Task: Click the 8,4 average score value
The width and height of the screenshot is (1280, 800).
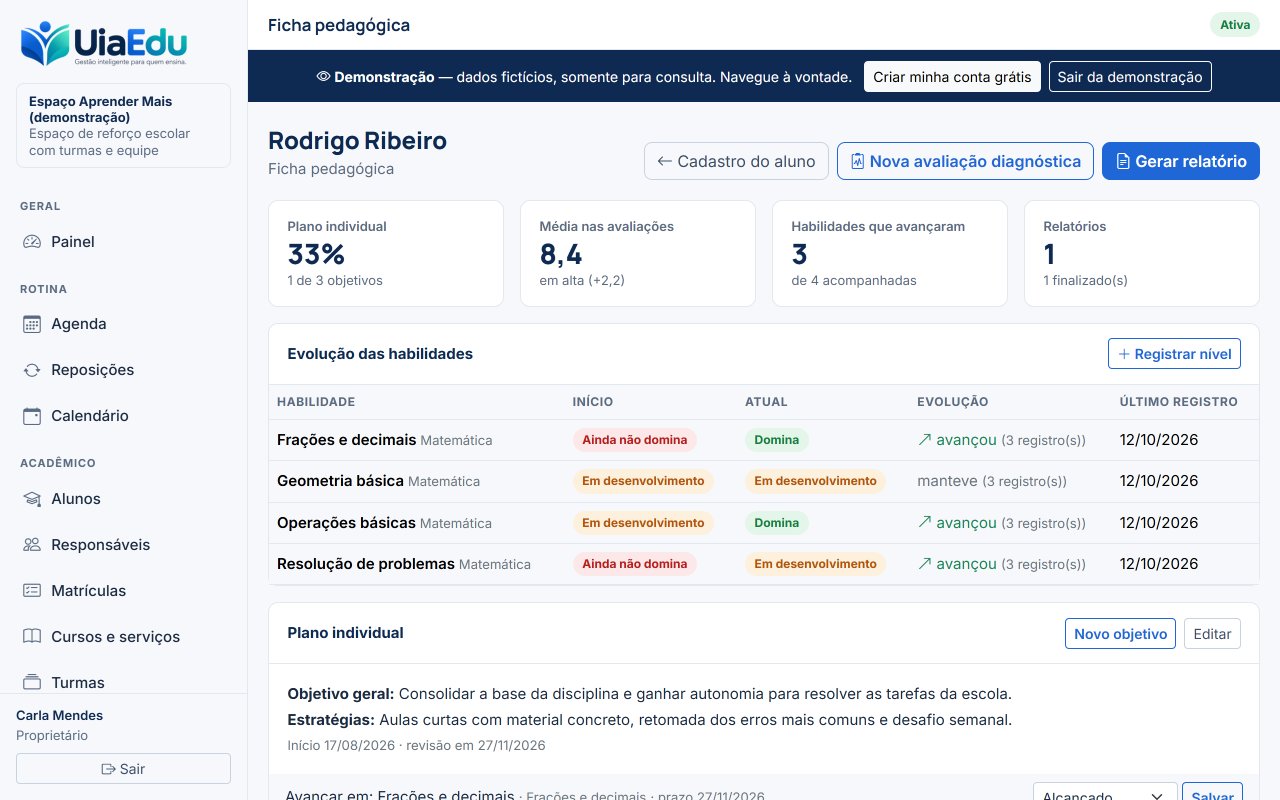Action: click(561, 254)
